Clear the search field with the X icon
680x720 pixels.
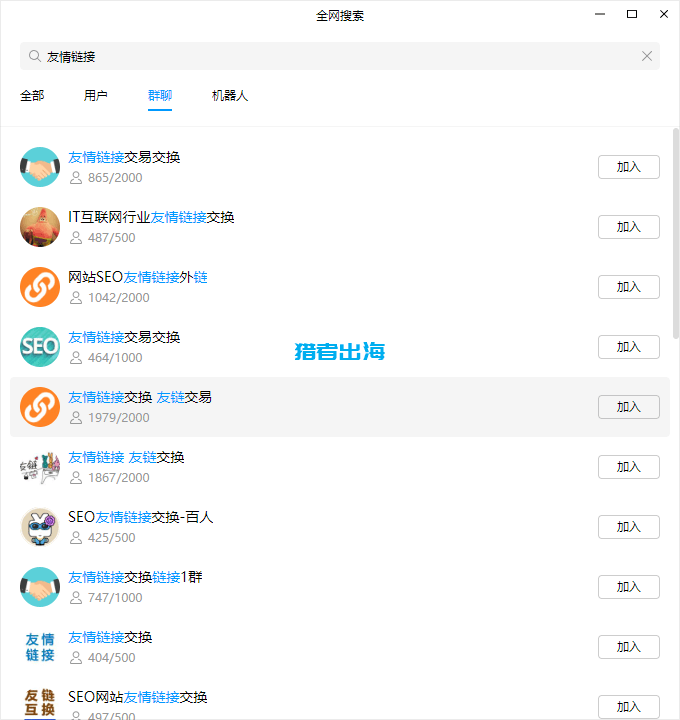click(x=646, y=56)
